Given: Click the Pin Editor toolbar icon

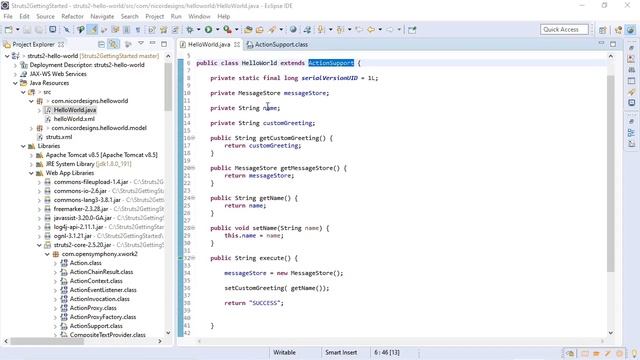Looking at the screenshot, I should [x=412, y=29].
